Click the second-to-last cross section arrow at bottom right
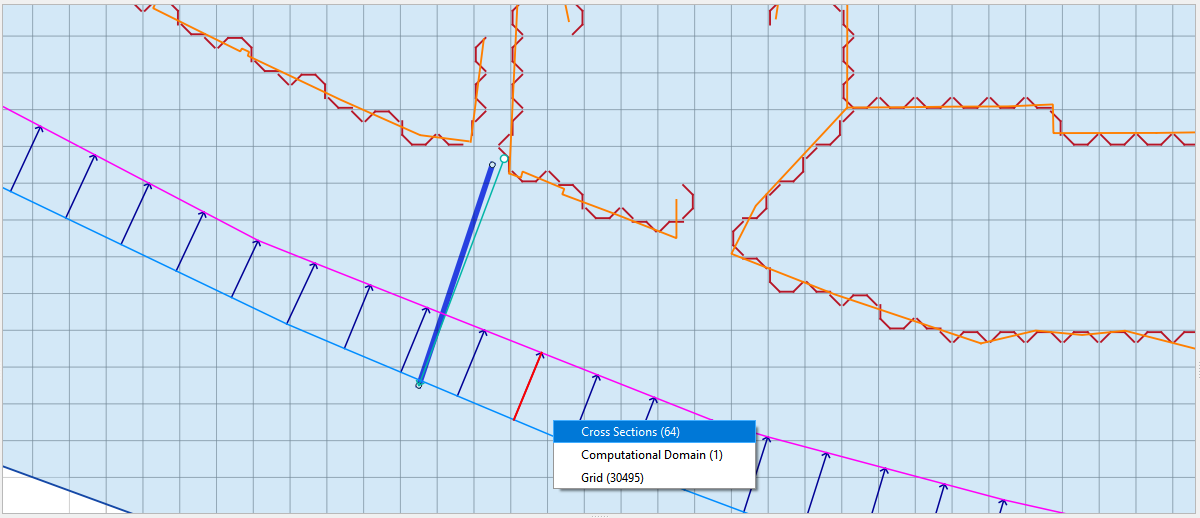This screenshot has width=1200, height=518. [x=938, y=498]
